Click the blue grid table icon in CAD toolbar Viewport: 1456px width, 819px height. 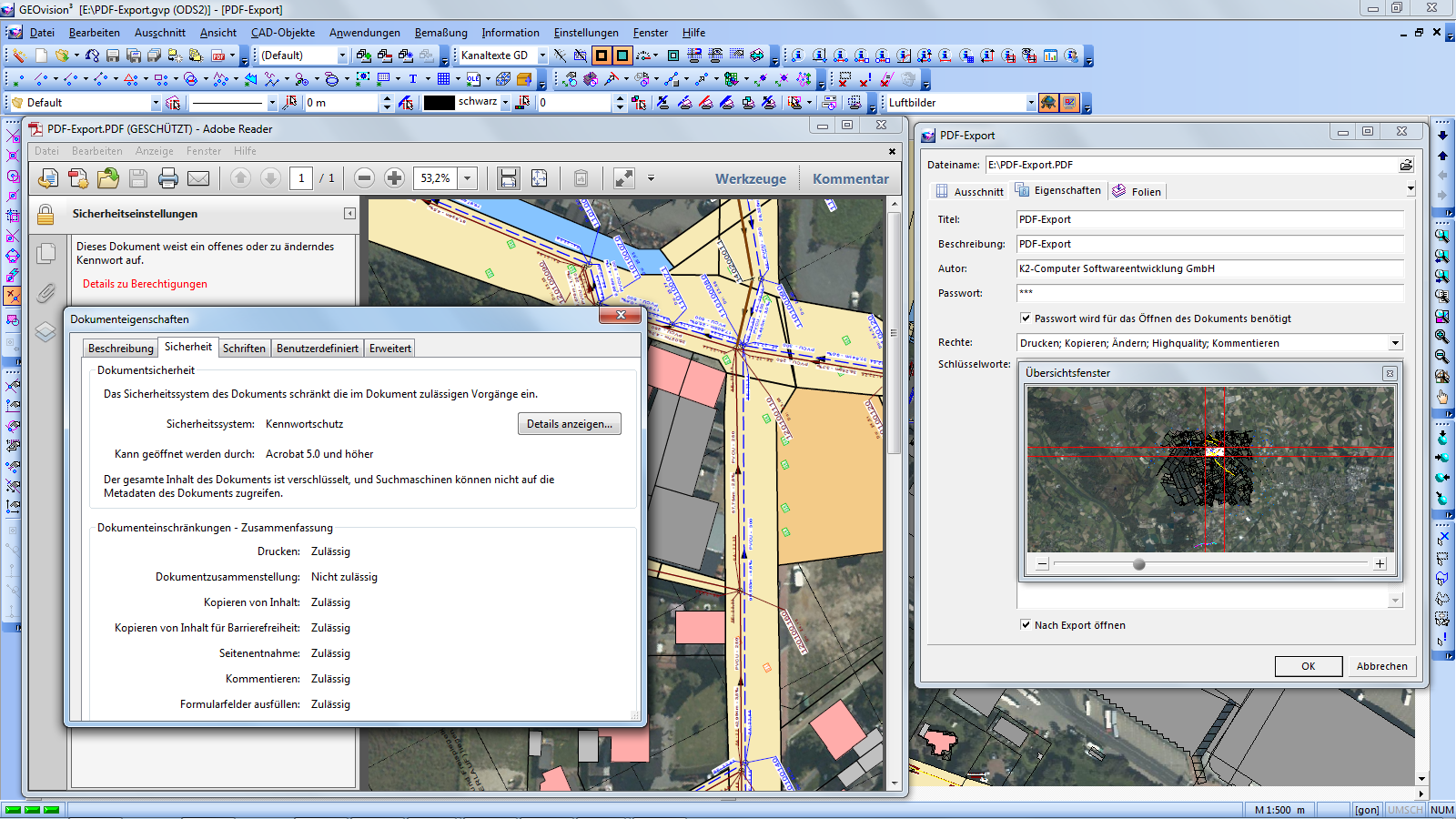443,79
